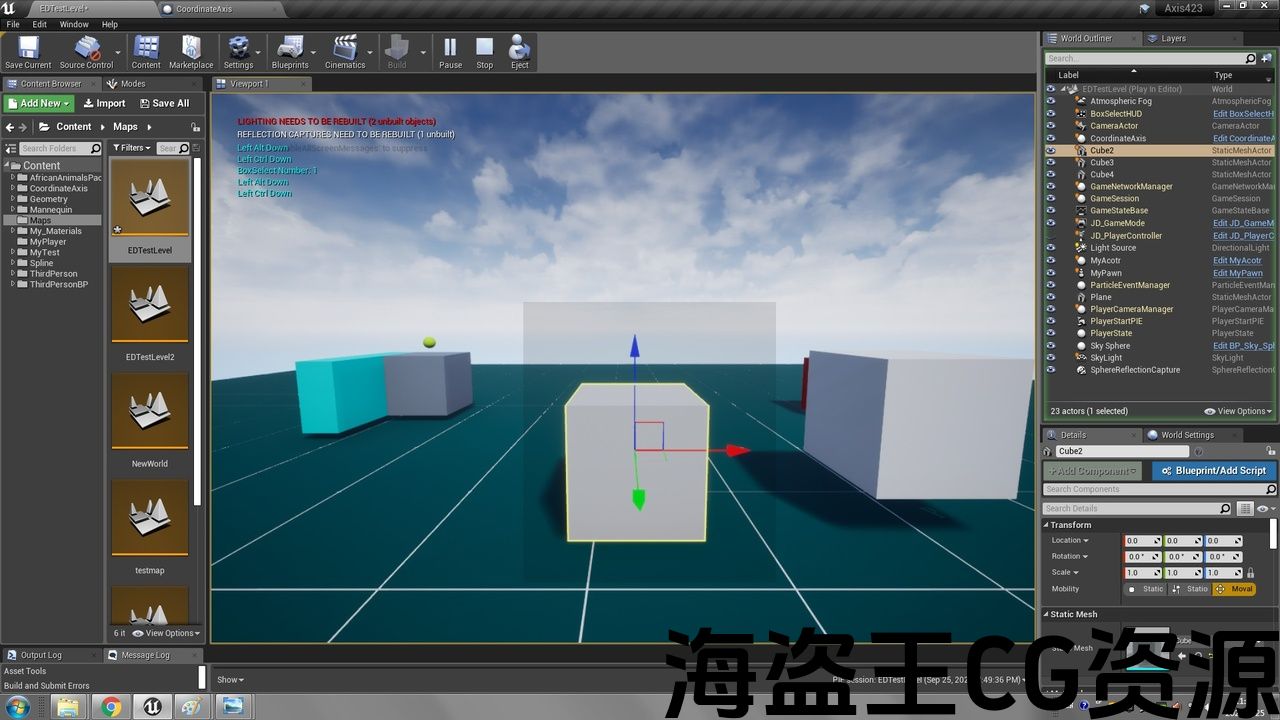The height and width of the screenshot is (720, 1280).
Task: Hide the Light Source actor via eye icon
Action: click(1050, 248)
